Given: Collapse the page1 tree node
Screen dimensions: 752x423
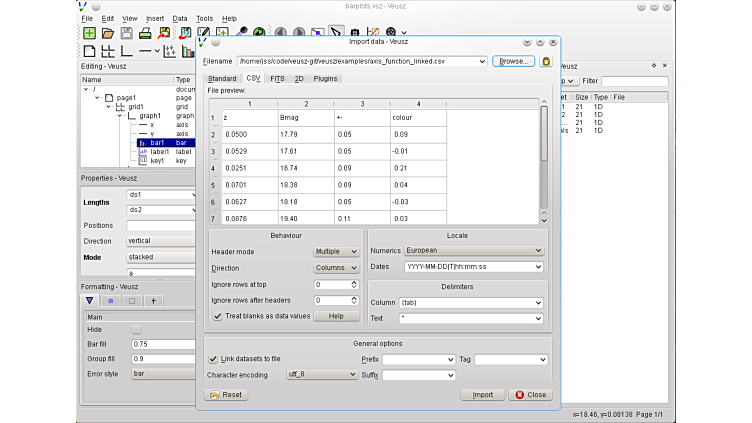Looking at the screenshot, I should point(97,98).
